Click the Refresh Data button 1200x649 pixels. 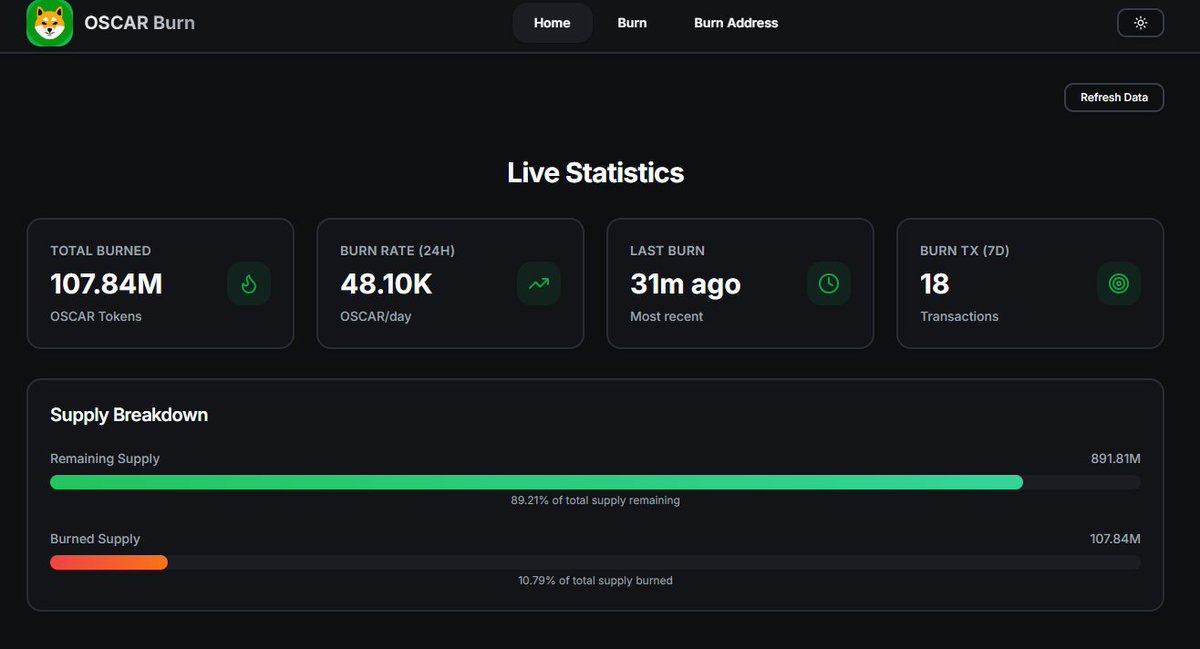pyautogui.click(x=1114, y=97)
